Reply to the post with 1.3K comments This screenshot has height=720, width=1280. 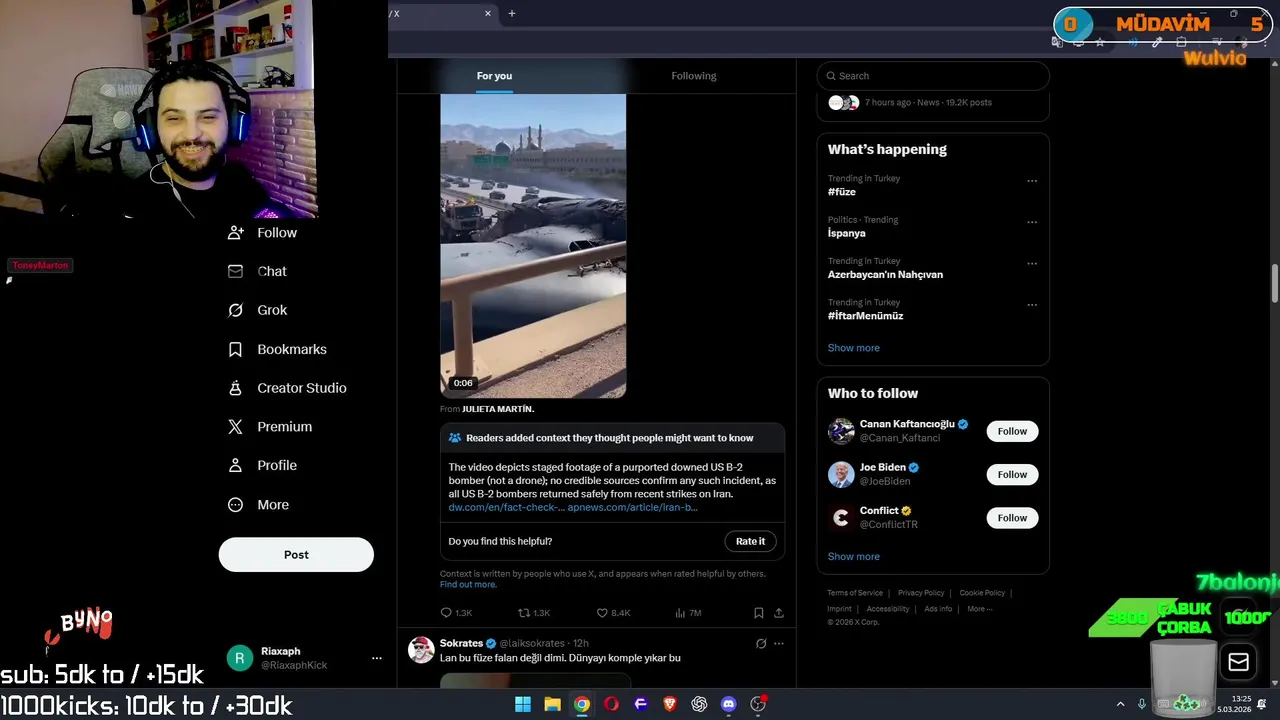[x=456, y=613]
